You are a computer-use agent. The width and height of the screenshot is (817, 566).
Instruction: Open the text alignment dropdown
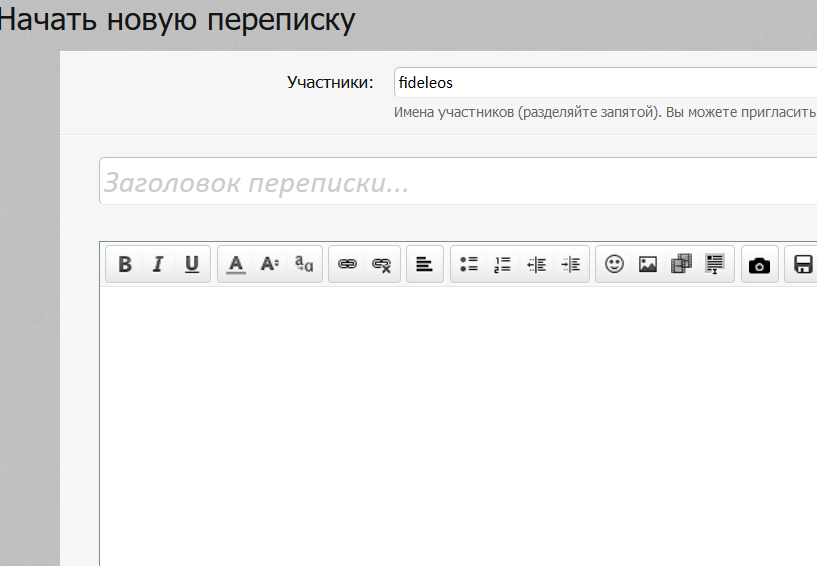coord(424,264)
